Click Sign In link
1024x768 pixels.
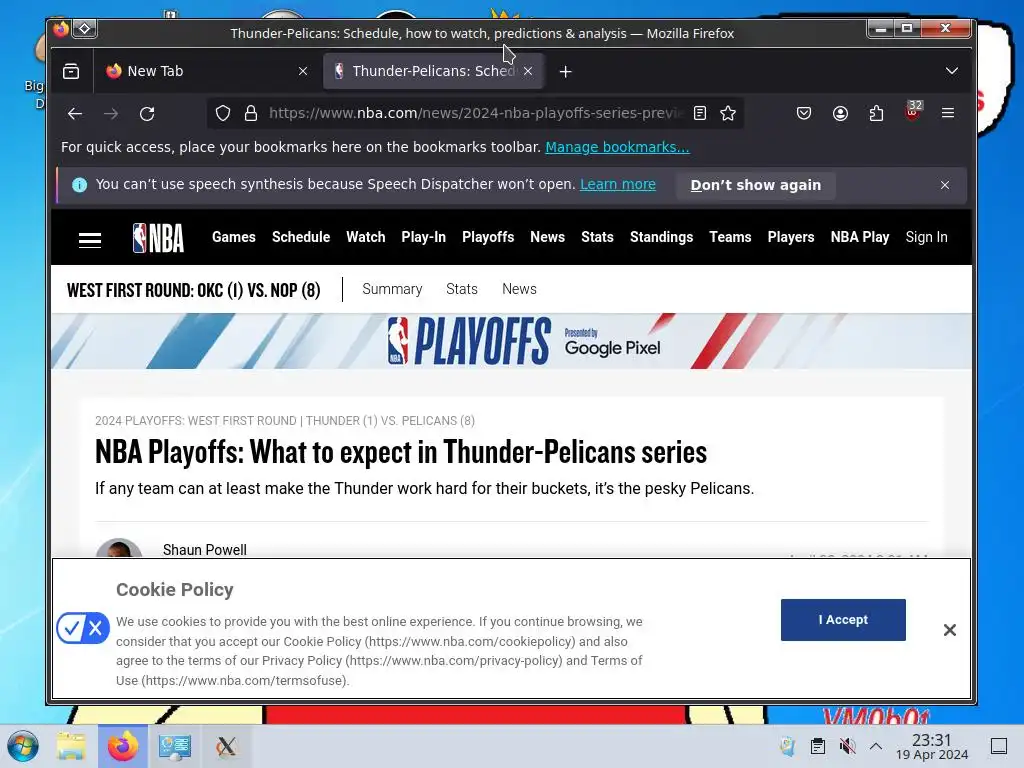(x=926, y=237)
